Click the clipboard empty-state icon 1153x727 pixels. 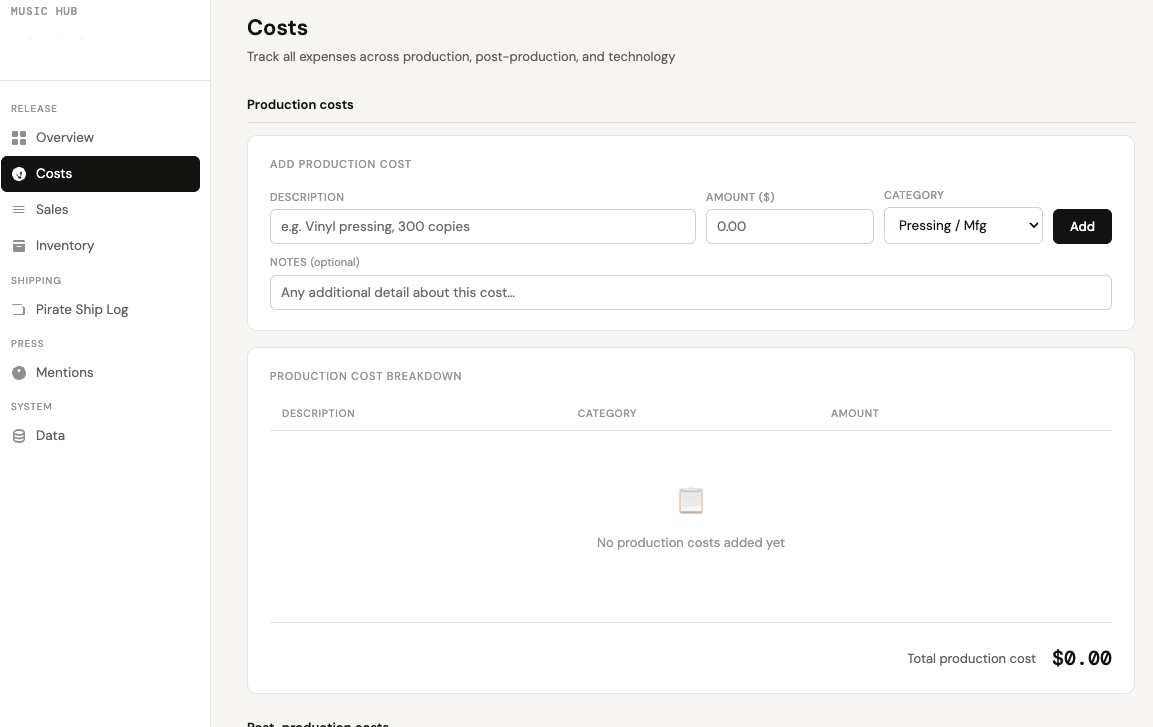pos(690,500)
